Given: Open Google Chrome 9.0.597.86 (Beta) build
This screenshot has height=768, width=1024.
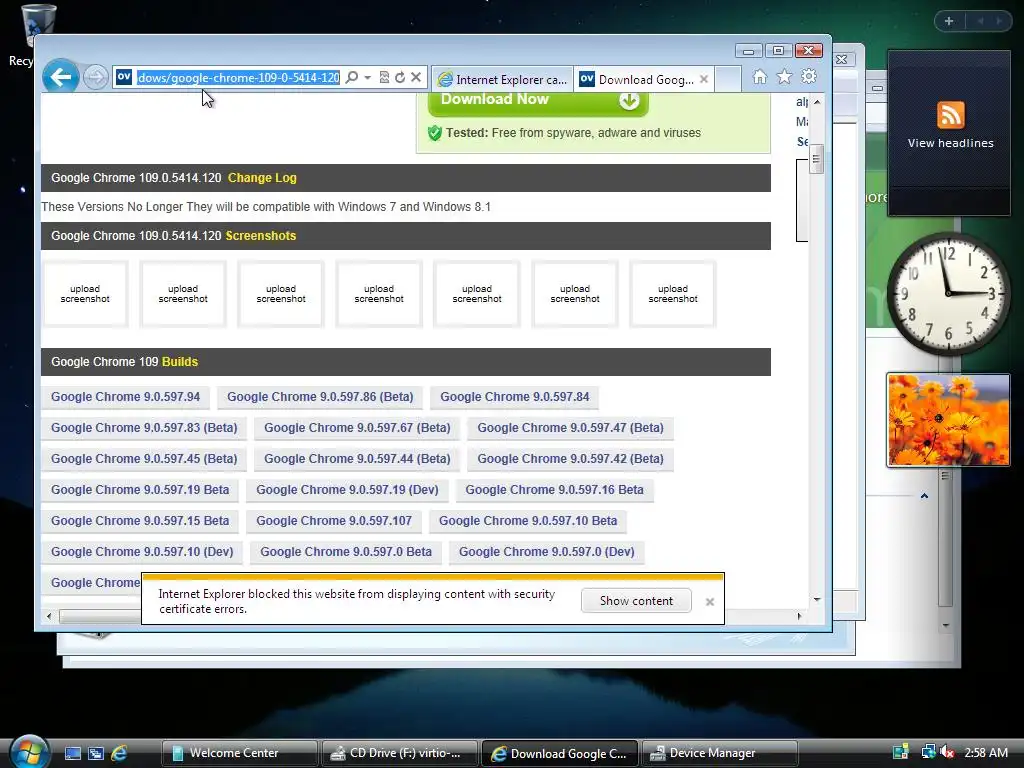Looking at the screenshot, I should click(x=320, y=397).
